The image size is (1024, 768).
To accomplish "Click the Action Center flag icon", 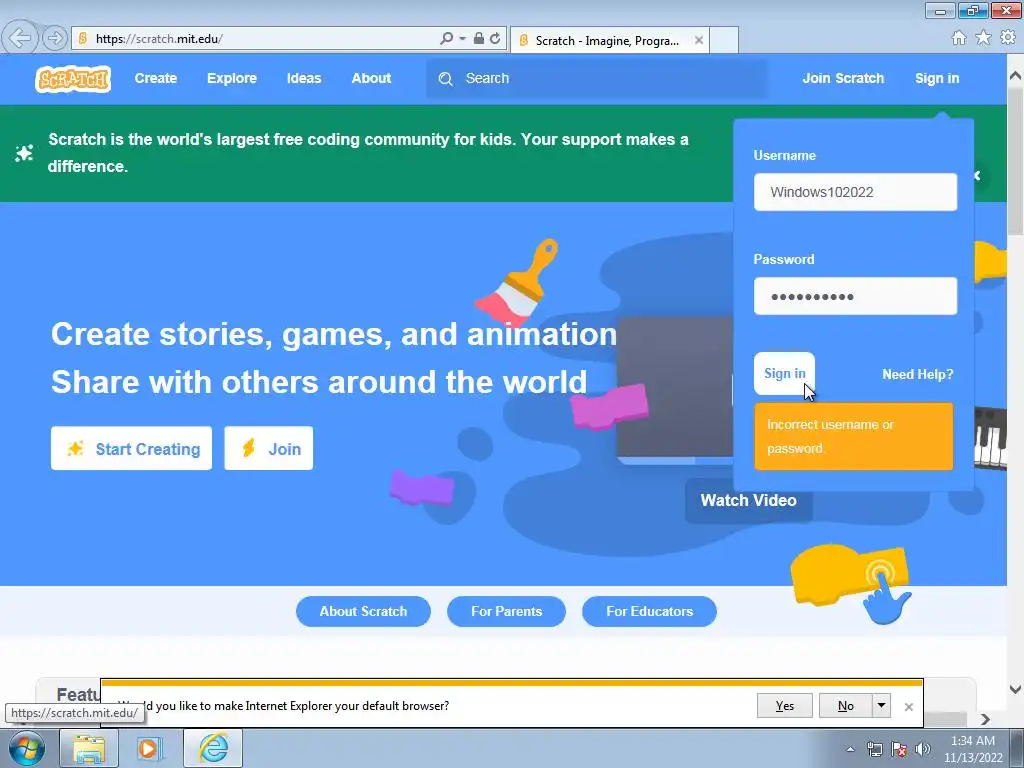I will (899, 749).
